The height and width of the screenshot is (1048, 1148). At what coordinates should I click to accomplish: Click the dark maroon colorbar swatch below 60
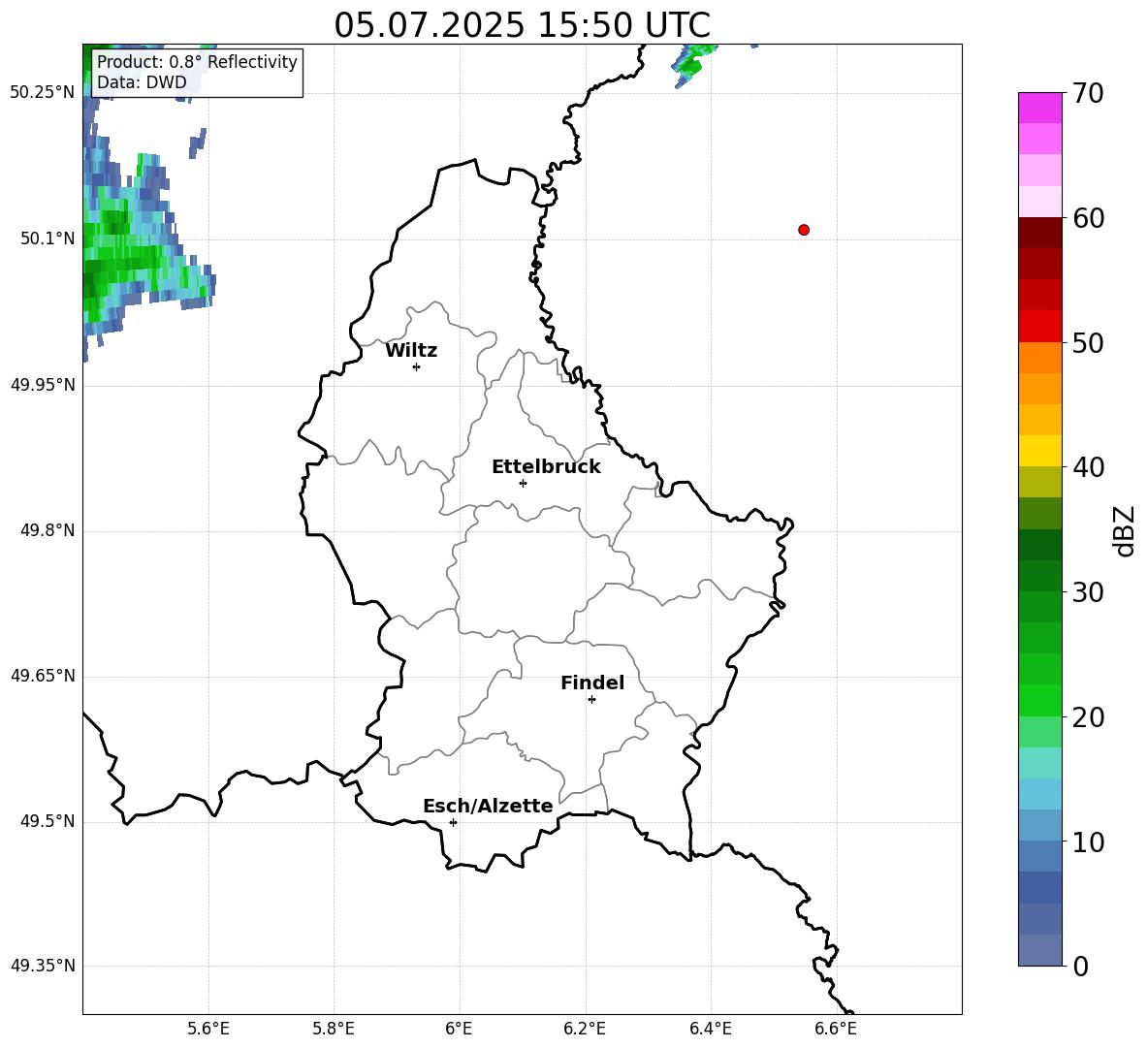1039,233
